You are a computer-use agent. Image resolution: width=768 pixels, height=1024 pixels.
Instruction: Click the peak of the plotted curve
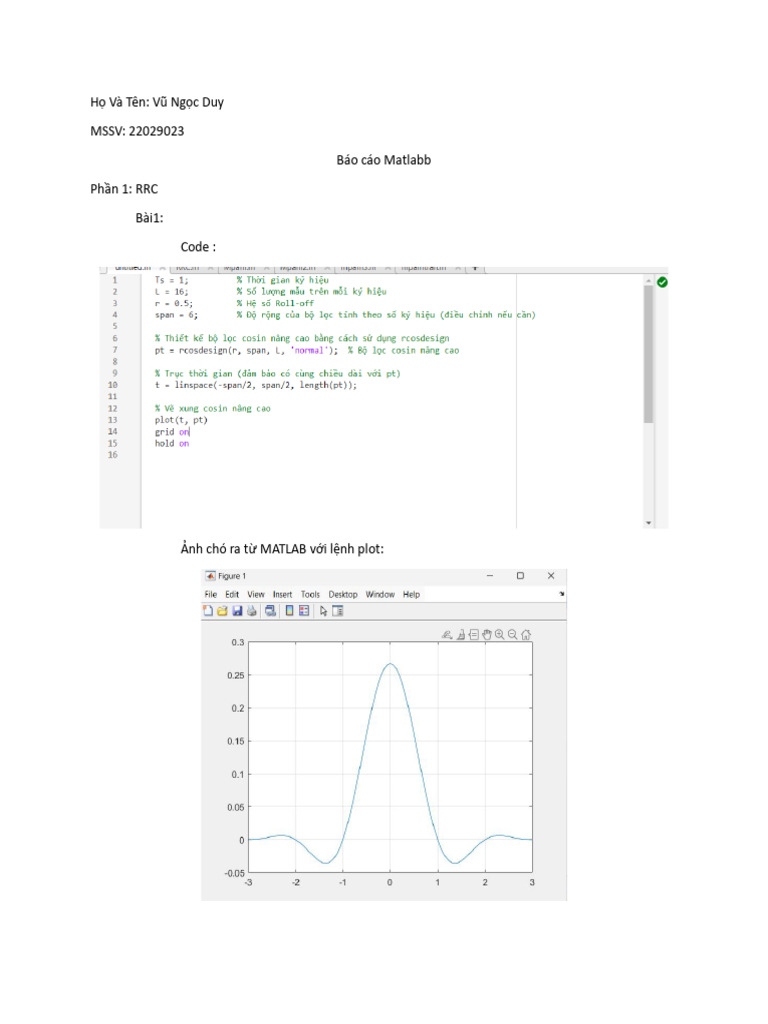coord(390,664)
